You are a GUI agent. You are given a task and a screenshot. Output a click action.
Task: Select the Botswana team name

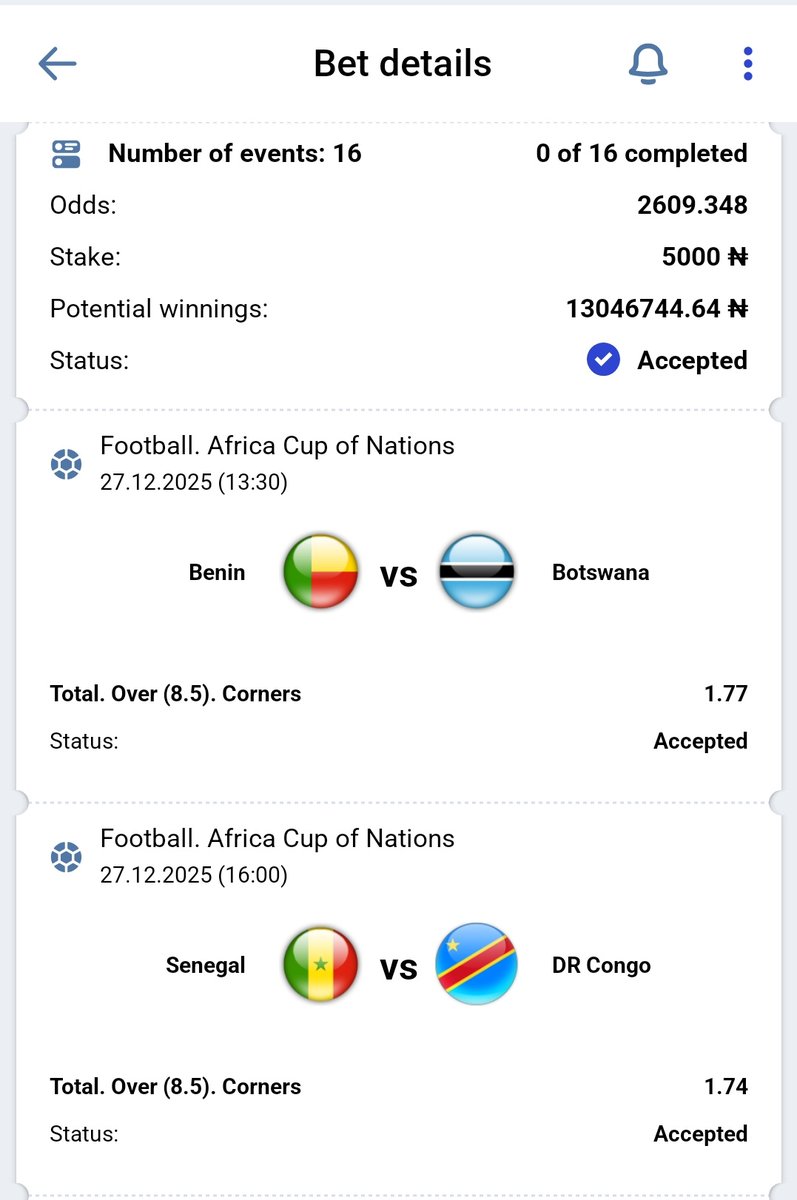[x=600, y=573]
